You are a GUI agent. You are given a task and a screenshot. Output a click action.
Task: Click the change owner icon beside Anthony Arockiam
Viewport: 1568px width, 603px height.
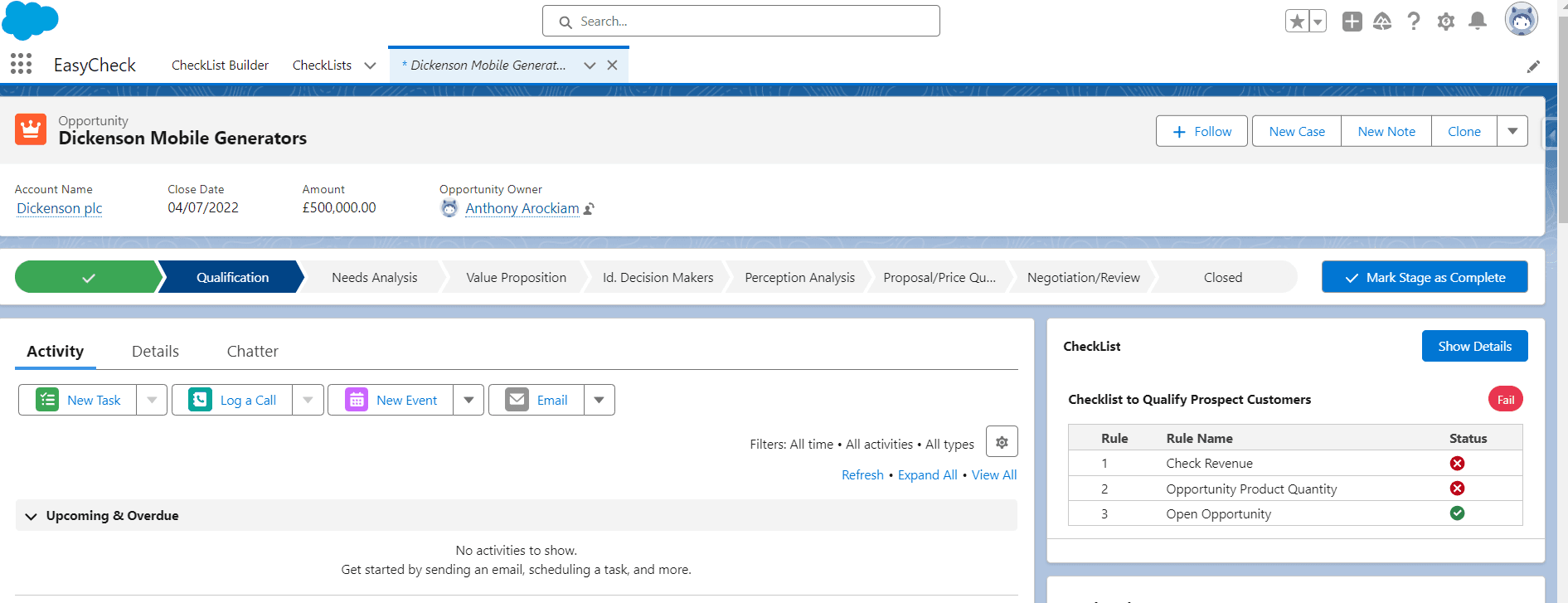589,209
